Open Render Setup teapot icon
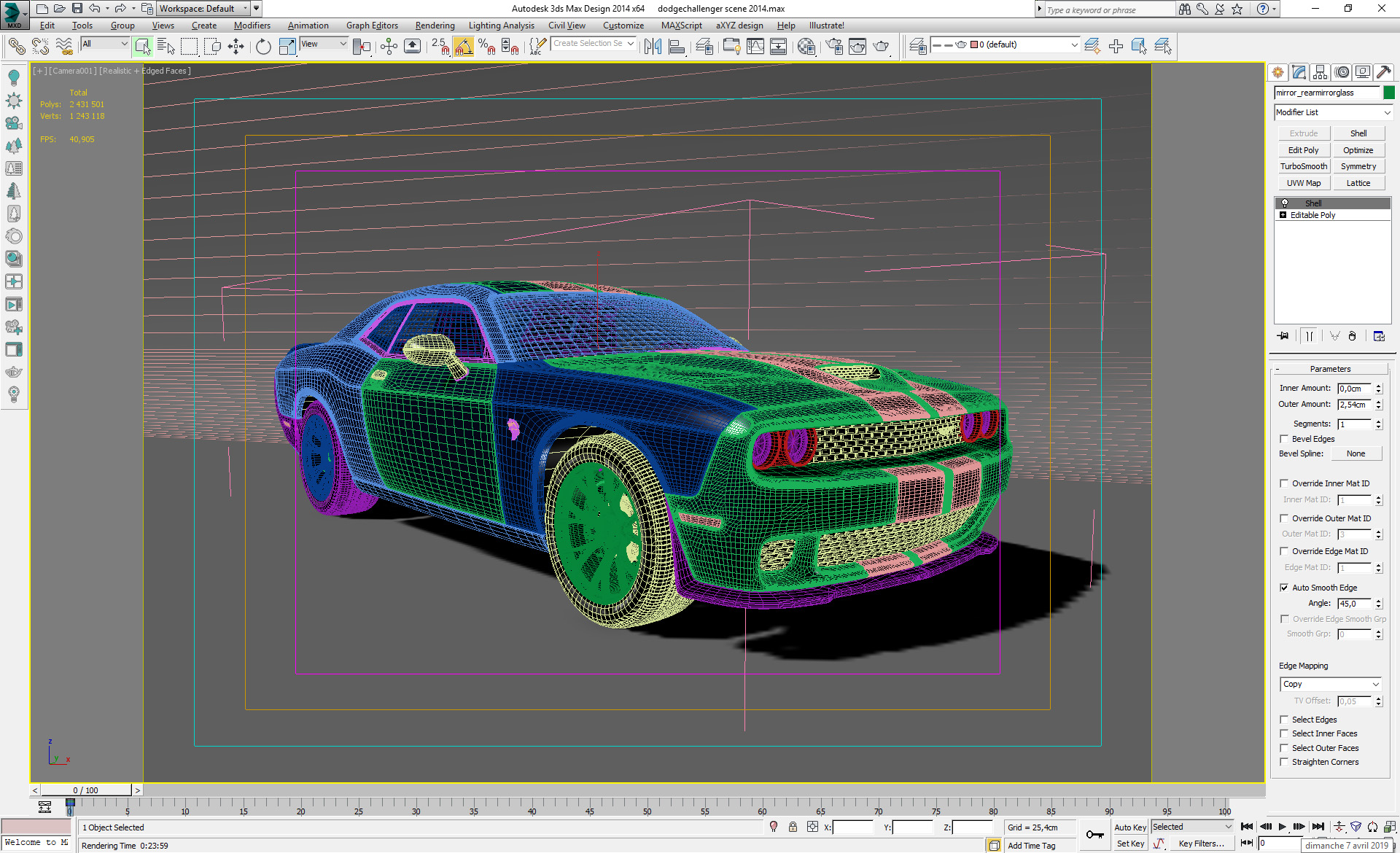Viewport: 1400px width, 853px height. coord(834,47)
